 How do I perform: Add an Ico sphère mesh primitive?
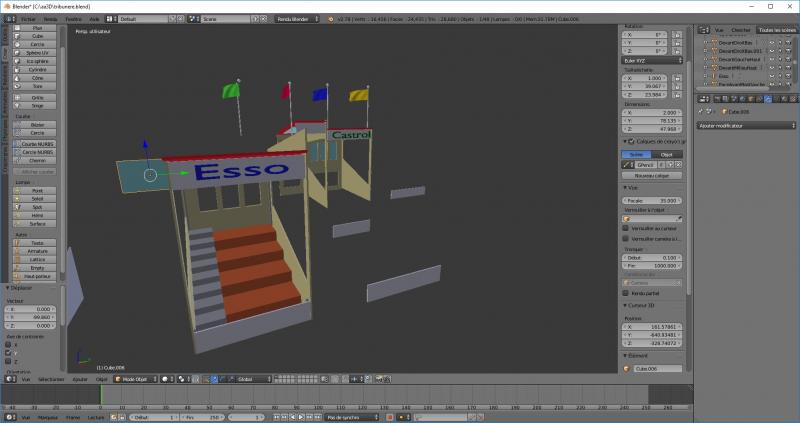point(37,61)
